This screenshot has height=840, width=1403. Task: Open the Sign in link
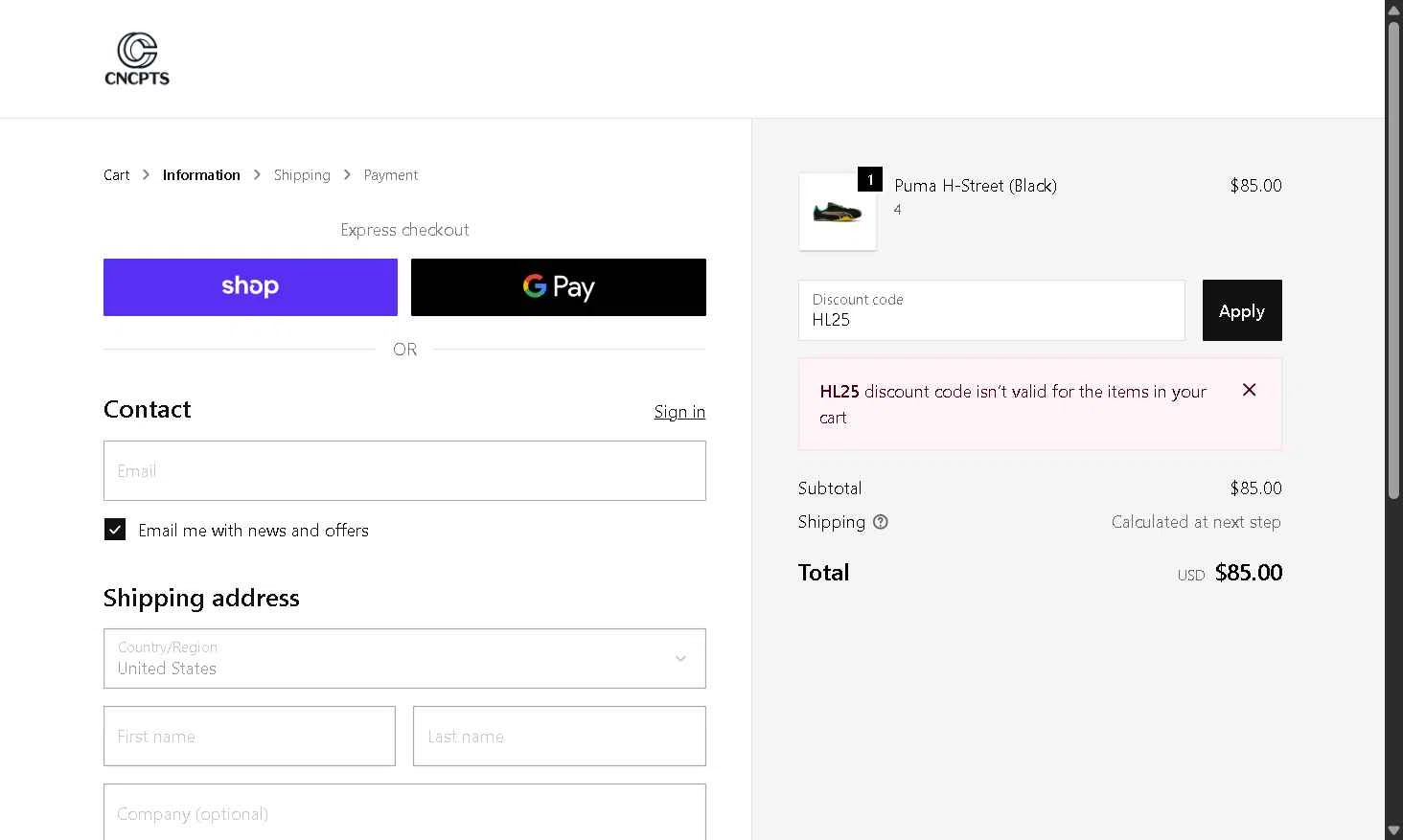(679, 412)
